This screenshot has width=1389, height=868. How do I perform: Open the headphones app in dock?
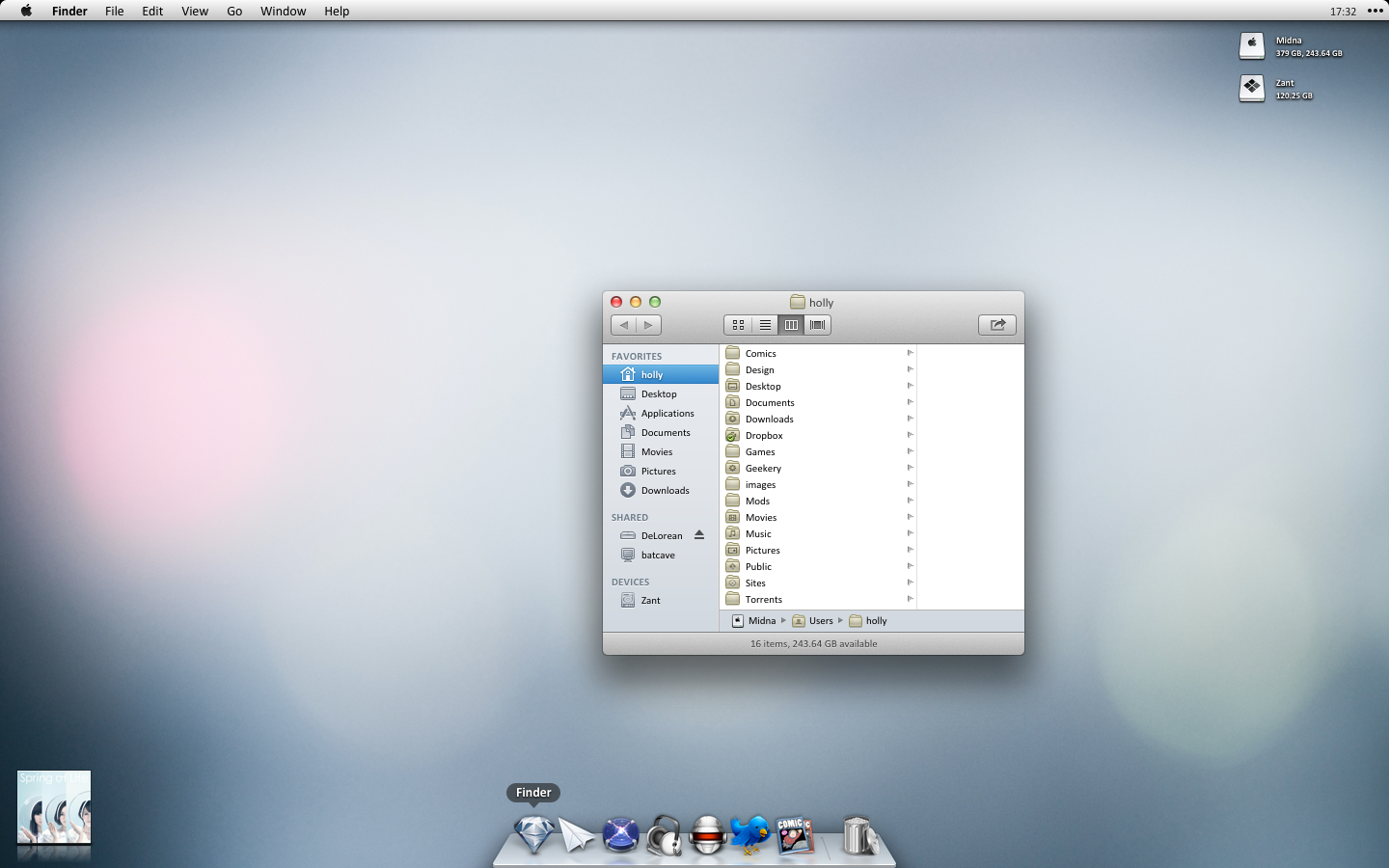point(665,835)
